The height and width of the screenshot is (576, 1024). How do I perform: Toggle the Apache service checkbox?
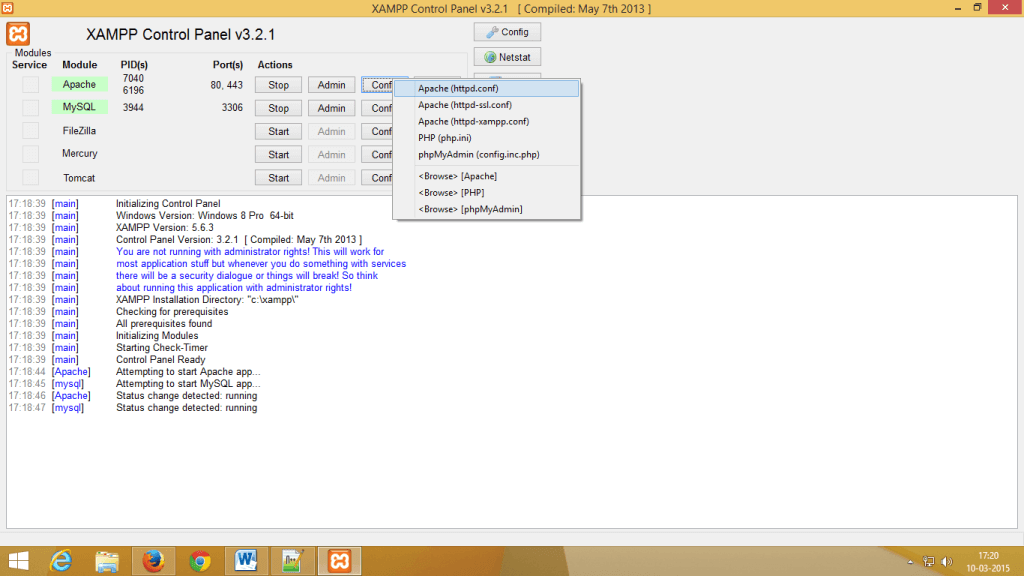(31, 84)
